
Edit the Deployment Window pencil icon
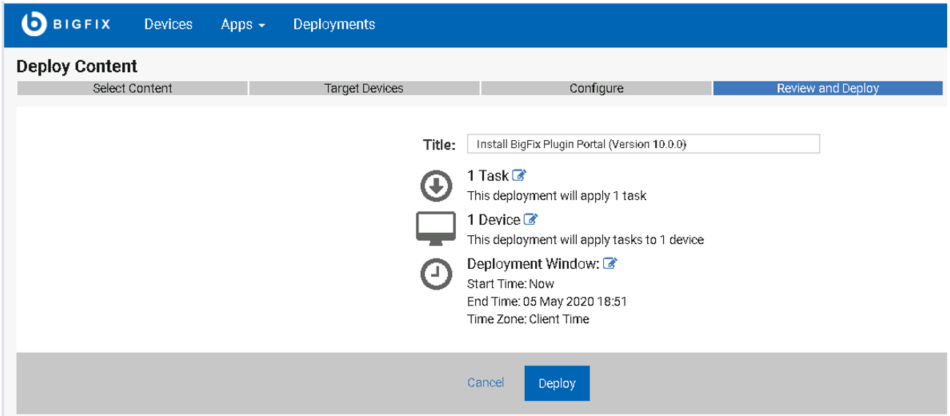coord(610,263)
